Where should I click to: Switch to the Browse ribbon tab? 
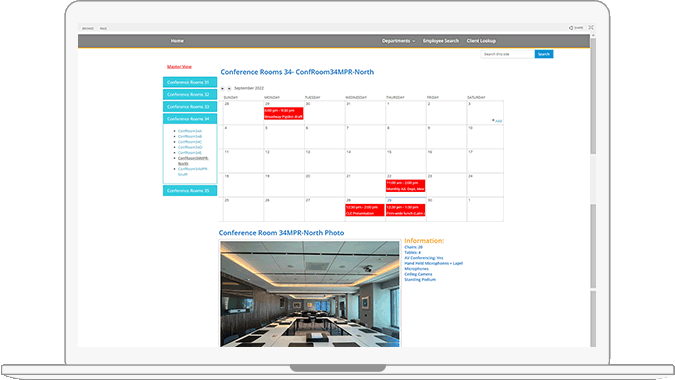(88, 28)
